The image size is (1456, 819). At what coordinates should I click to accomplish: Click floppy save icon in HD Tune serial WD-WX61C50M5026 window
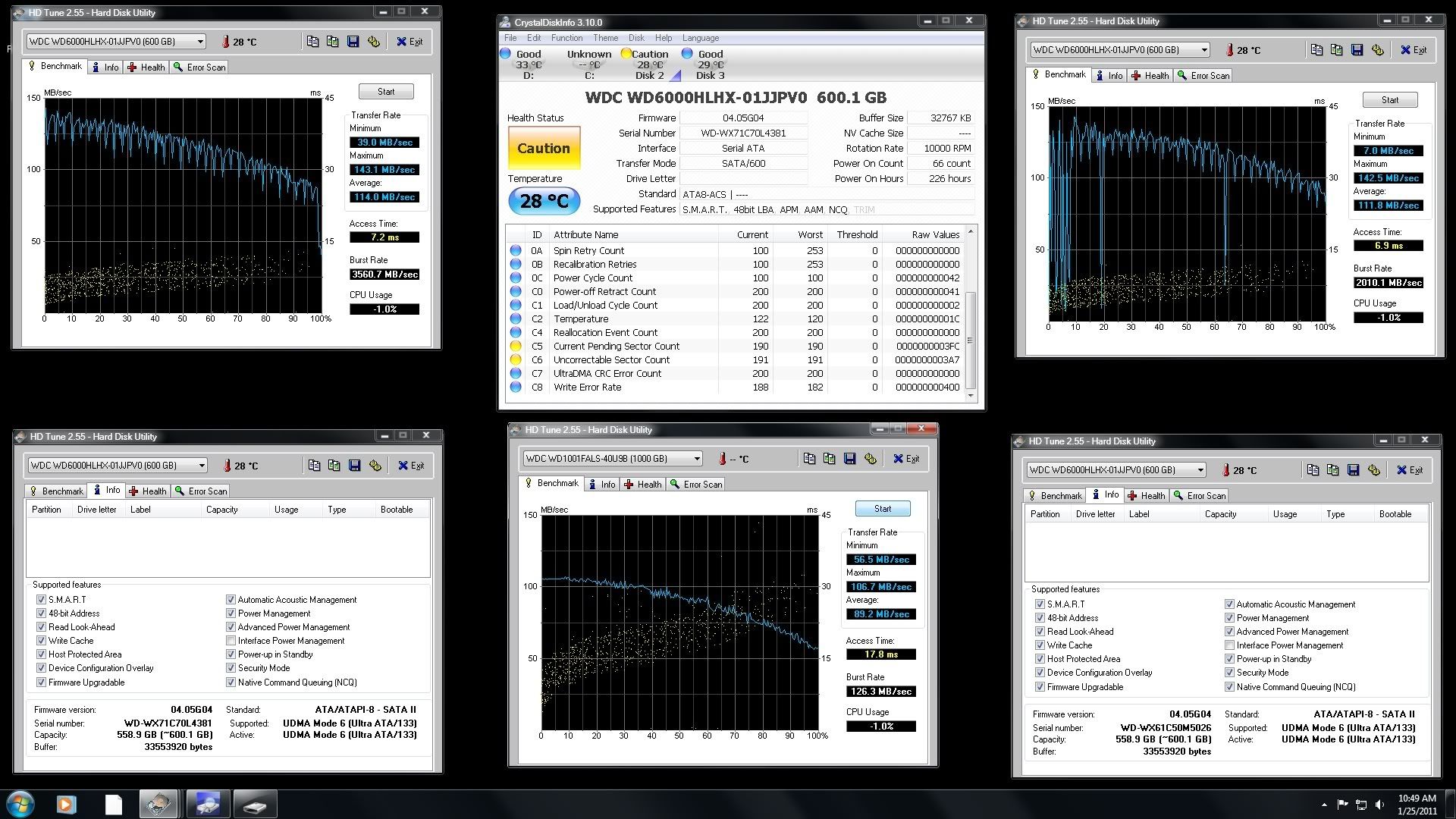click(x=1353, y=470)
